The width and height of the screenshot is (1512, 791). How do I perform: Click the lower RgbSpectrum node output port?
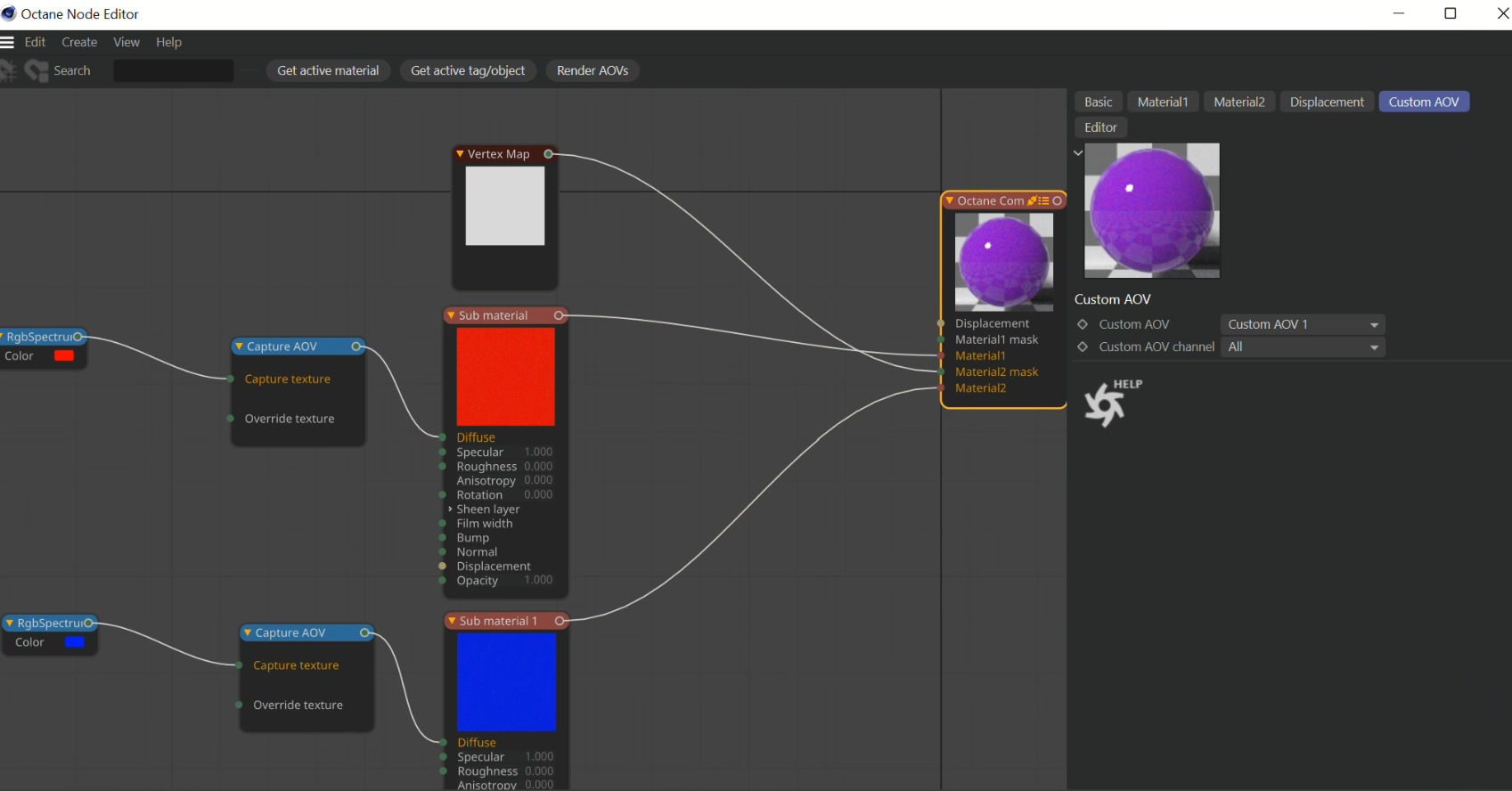[x=89, y=623]
